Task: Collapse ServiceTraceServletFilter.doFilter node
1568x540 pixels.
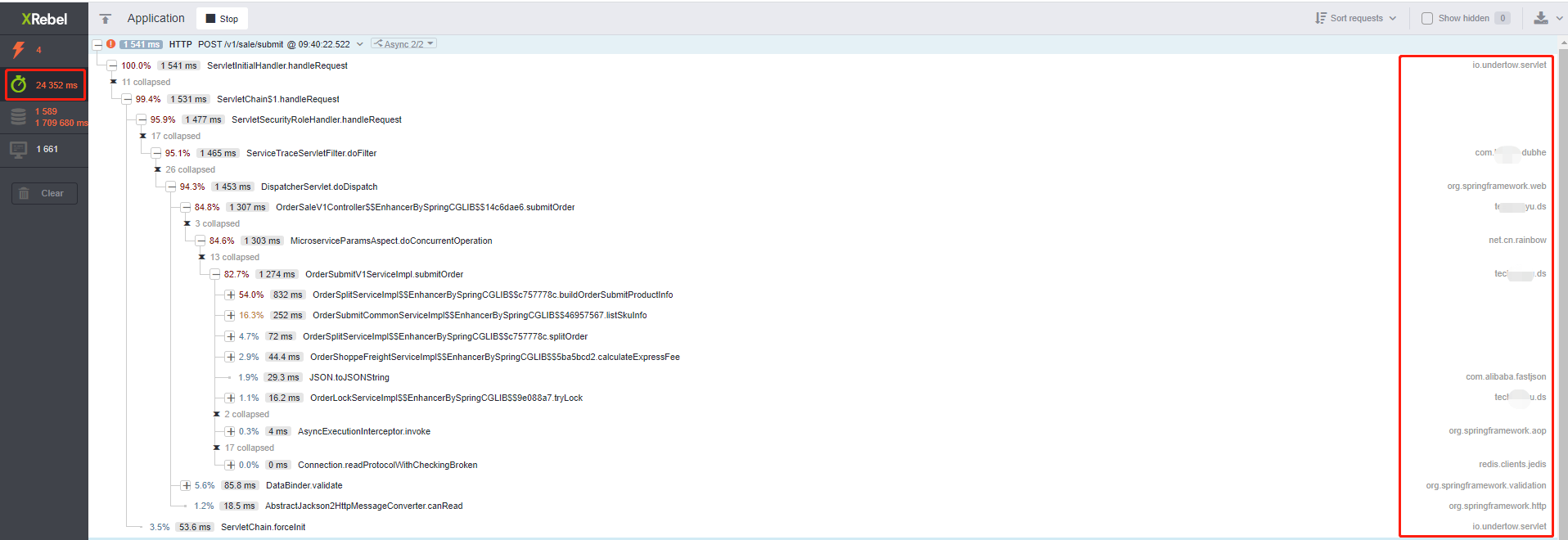Action: (x=156, y=153)
